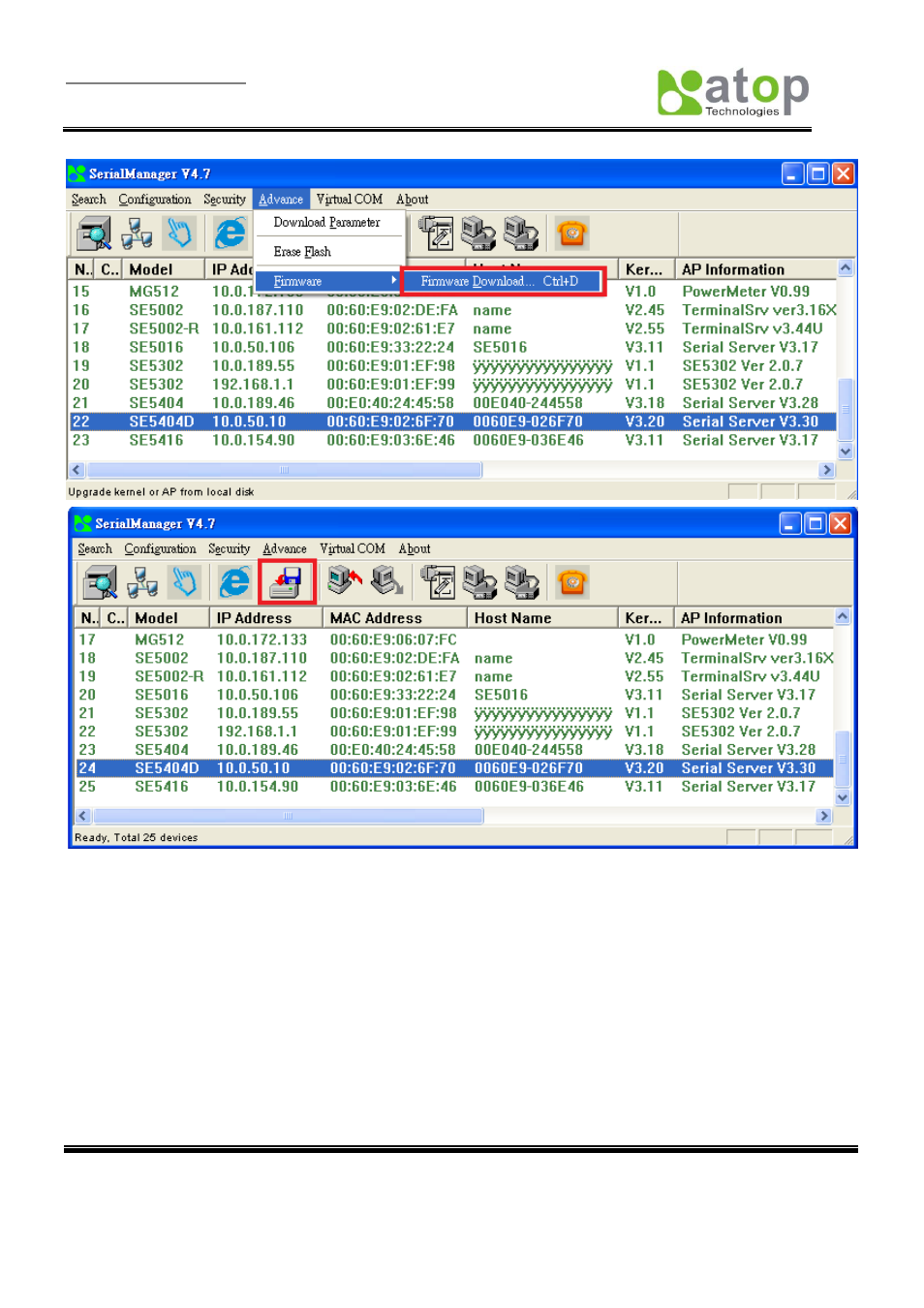Click paired-computers icon beside the phone, lower window
This screenshot has height=1308, width=924.
click(522, 582)
